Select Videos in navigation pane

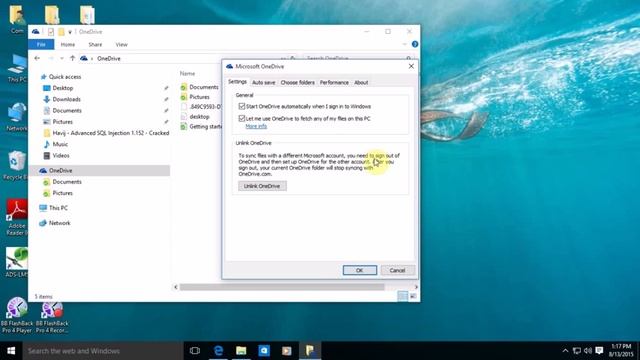(x=60, y=156)
